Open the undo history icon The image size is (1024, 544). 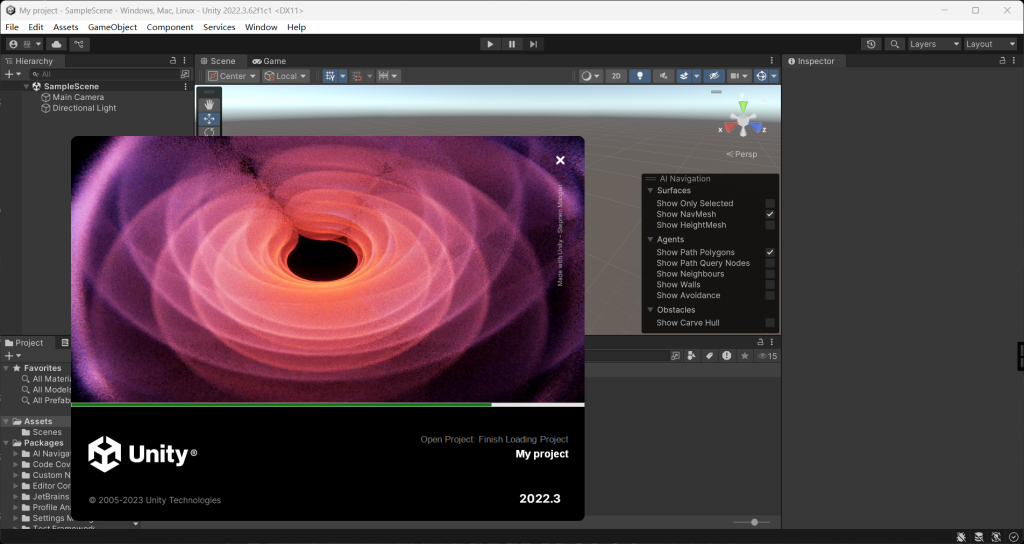(871, 44)
